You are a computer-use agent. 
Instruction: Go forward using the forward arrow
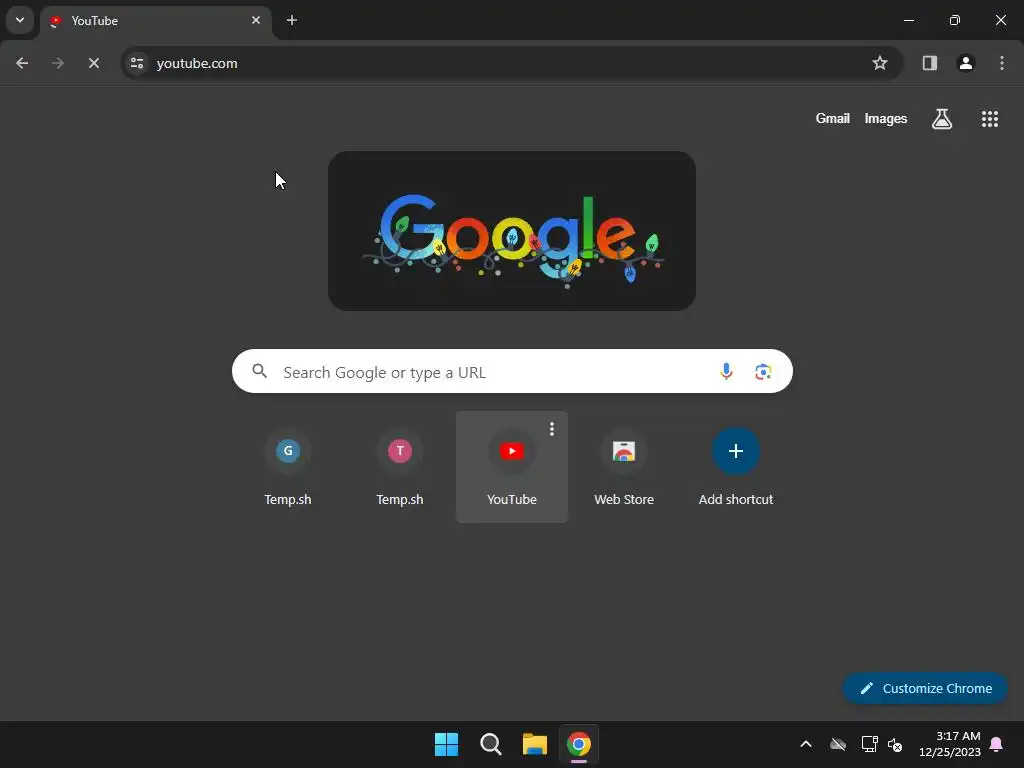click(x=58, y=63)
